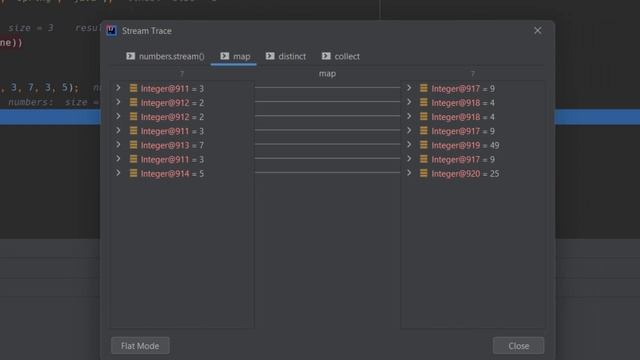Click the object icon beside Integer@913 = 7
The image size is (640, 360).
133,145
